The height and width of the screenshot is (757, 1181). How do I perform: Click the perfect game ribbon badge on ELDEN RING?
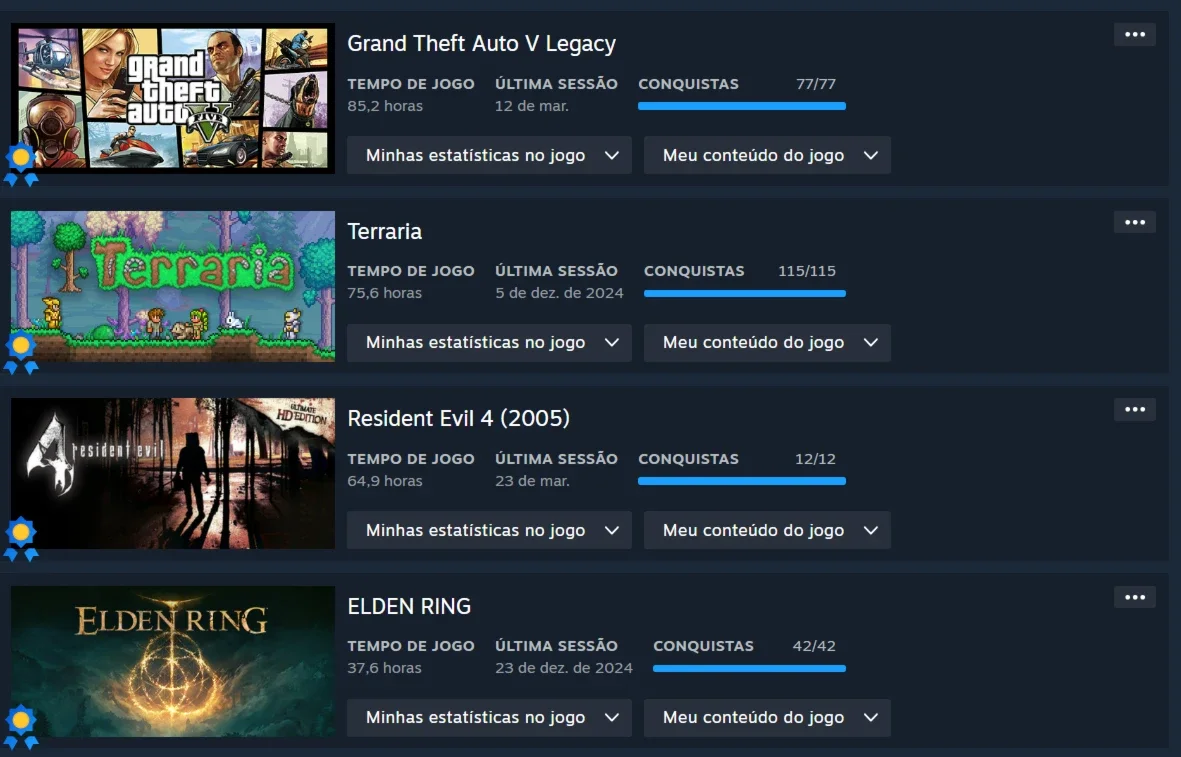(x=21, y=727)
